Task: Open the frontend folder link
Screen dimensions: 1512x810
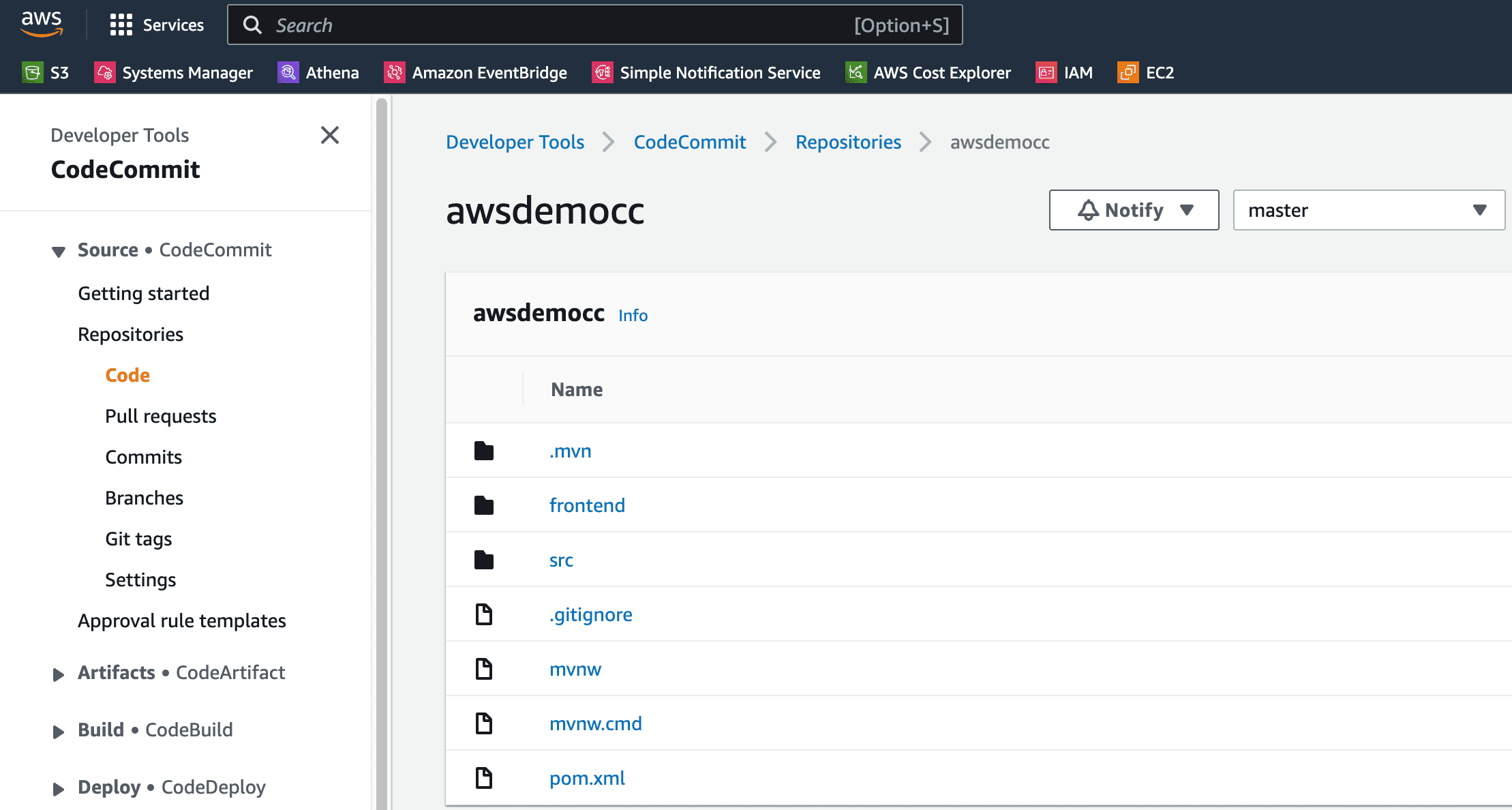Action: pos(587,505)
